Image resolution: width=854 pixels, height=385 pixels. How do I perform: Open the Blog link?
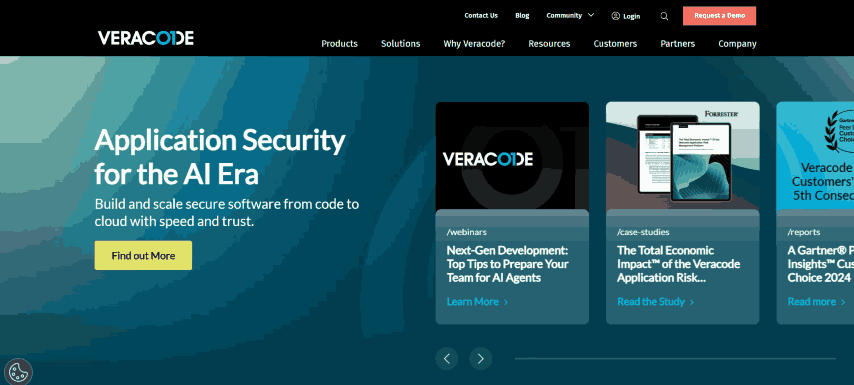pyautogui.click(x=522, y=16)
